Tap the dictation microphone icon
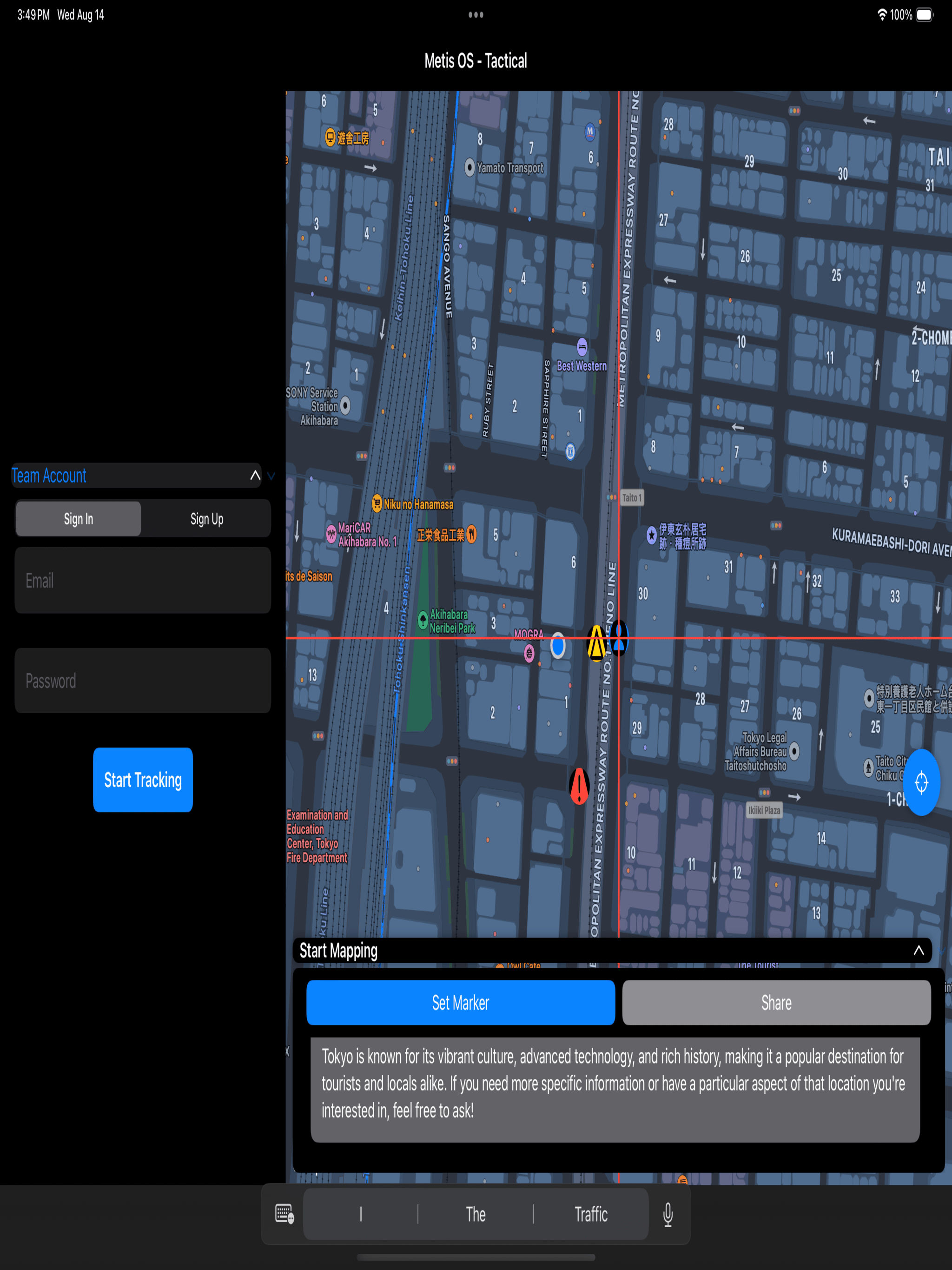Image resolution: width=952 pixels, height=1270 pixels. point(668,1214)
